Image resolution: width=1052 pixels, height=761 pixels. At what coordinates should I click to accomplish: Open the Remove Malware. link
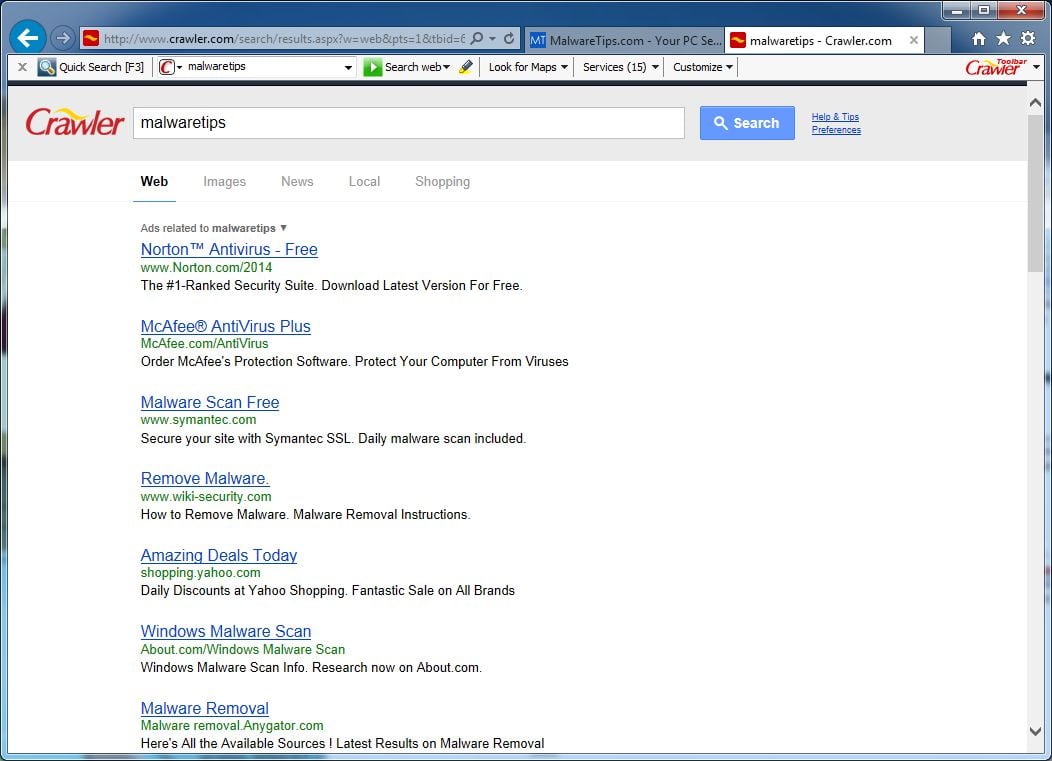click(205, 478)
